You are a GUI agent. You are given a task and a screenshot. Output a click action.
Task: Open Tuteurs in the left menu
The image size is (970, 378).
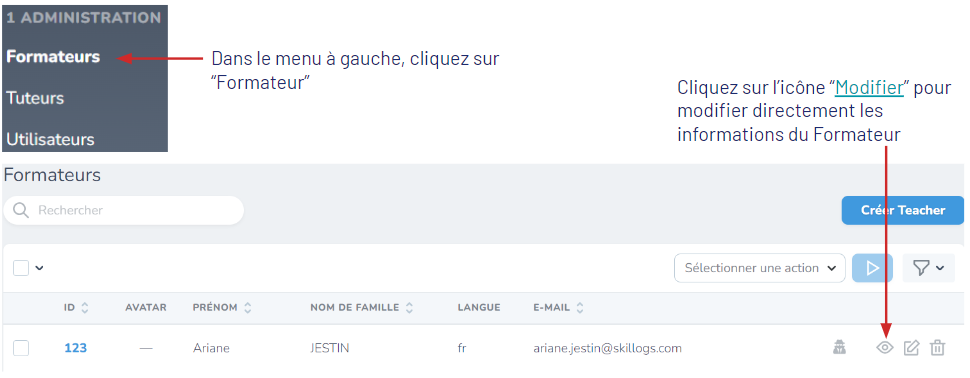(35, 98)
